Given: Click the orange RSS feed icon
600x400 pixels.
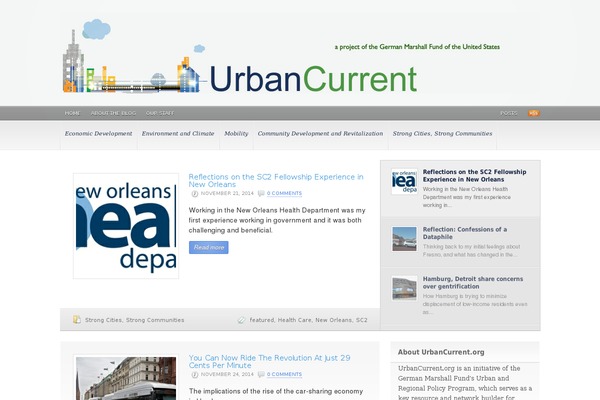Looking at the screenshot, I should [x=534, y=113].
